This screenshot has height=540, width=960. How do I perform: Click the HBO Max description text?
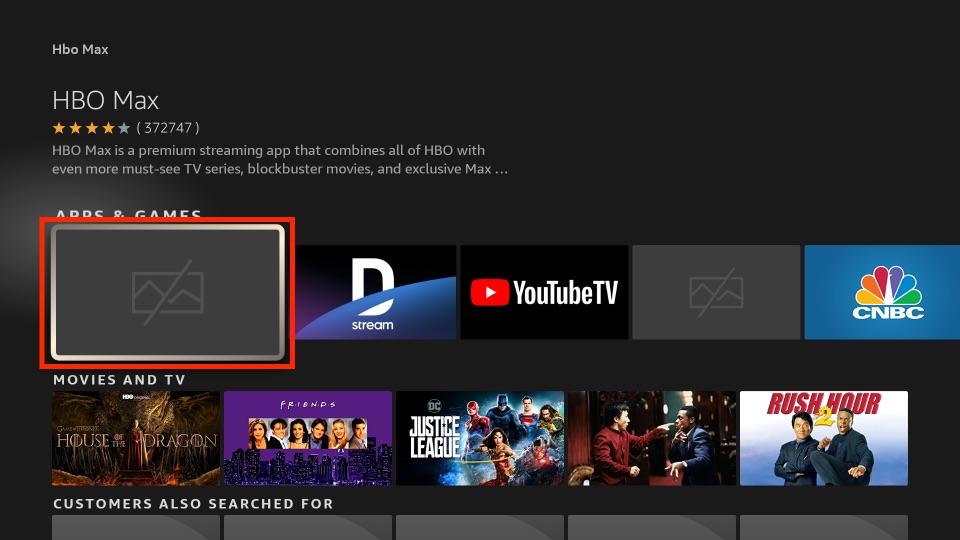click(280, 159)
